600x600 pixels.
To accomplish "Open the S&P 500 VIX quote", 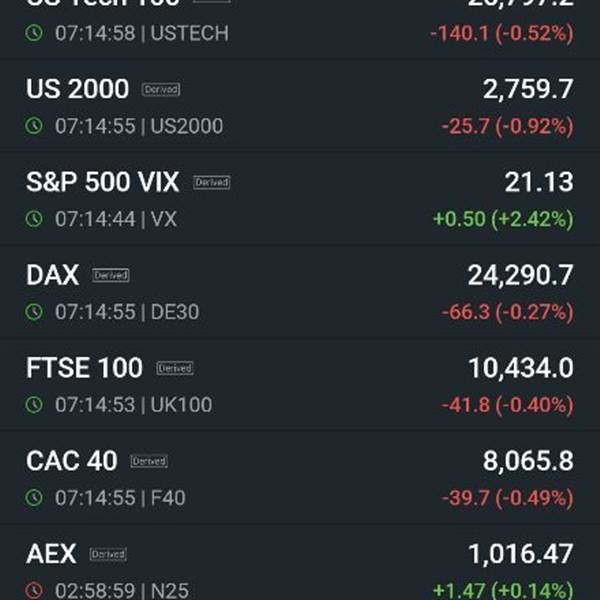I will point(300,199).
